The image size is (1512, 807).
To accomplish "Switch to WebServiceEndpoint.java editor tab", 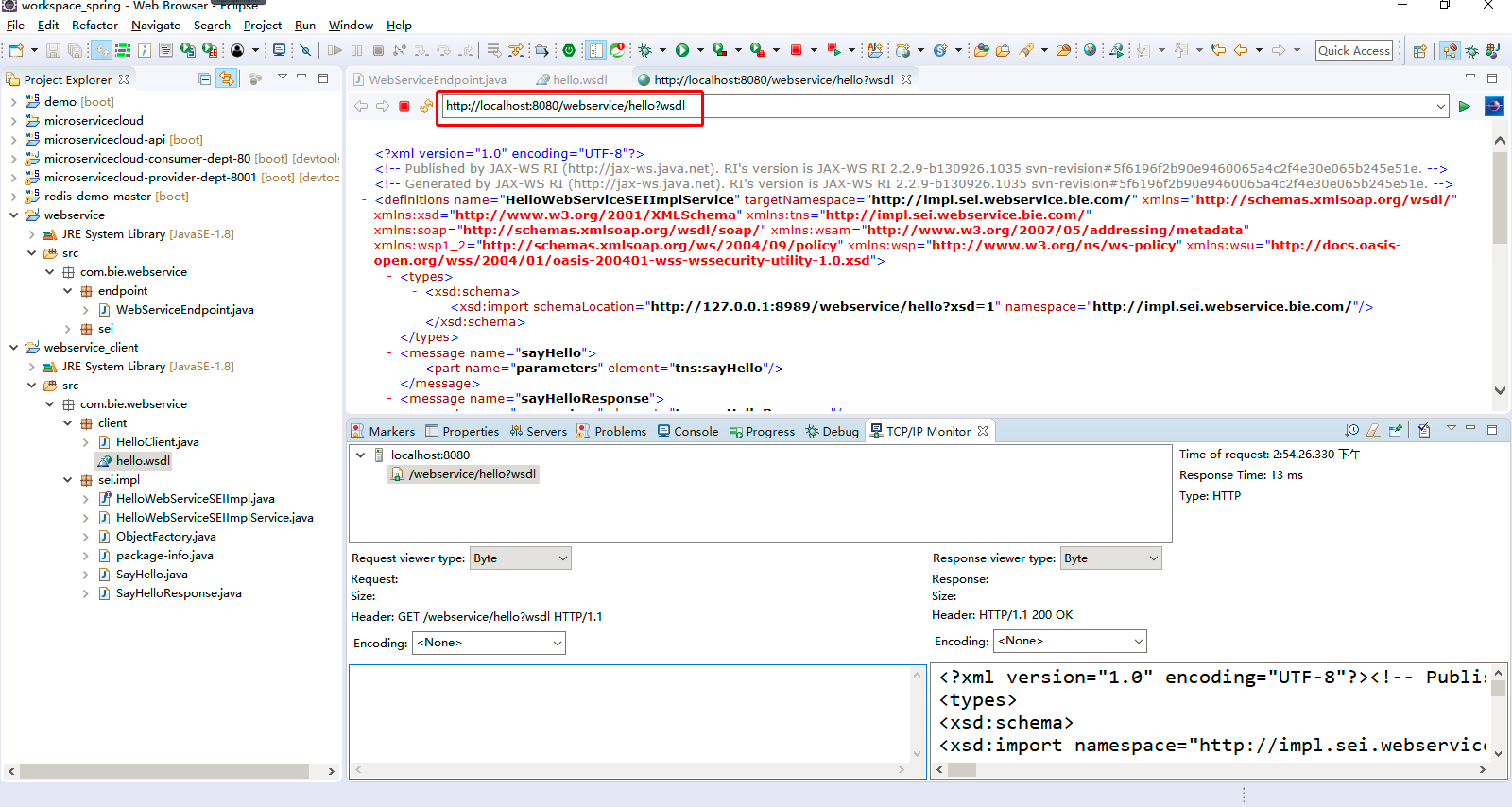I will [430, 79].
